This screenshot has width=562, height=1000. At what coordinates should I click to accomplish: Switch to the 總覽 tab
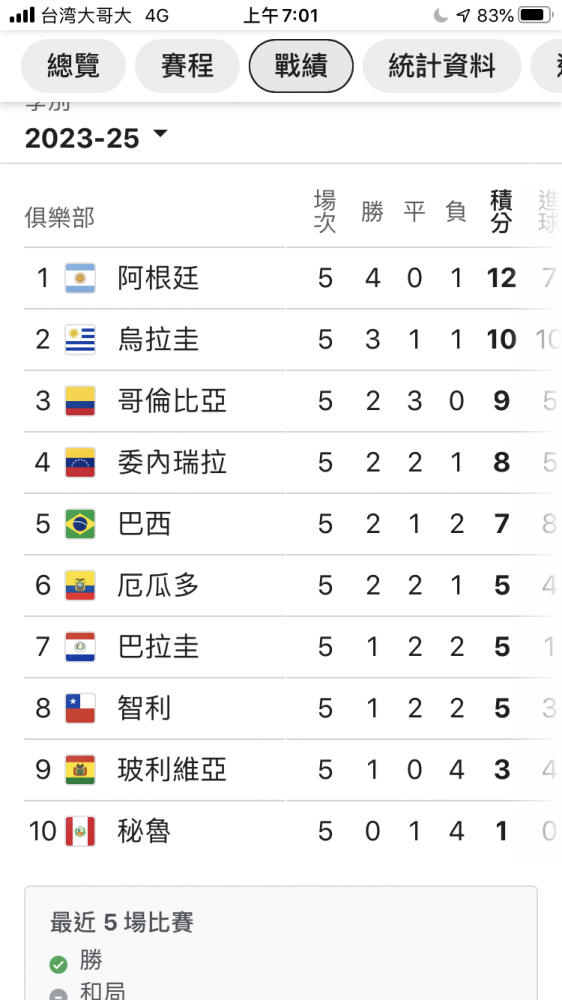click(x=73, y=66)
